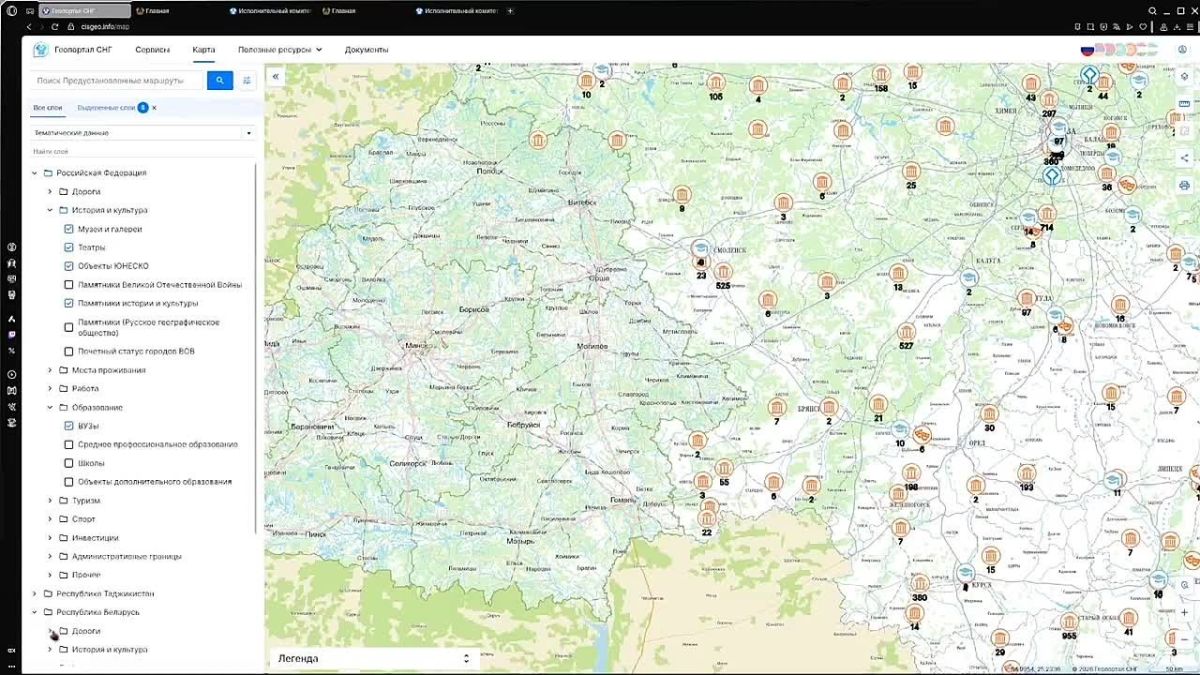Click the Места проживания folder label
This screenshot has width=1200, height=675.
click(x=108, y=370)
